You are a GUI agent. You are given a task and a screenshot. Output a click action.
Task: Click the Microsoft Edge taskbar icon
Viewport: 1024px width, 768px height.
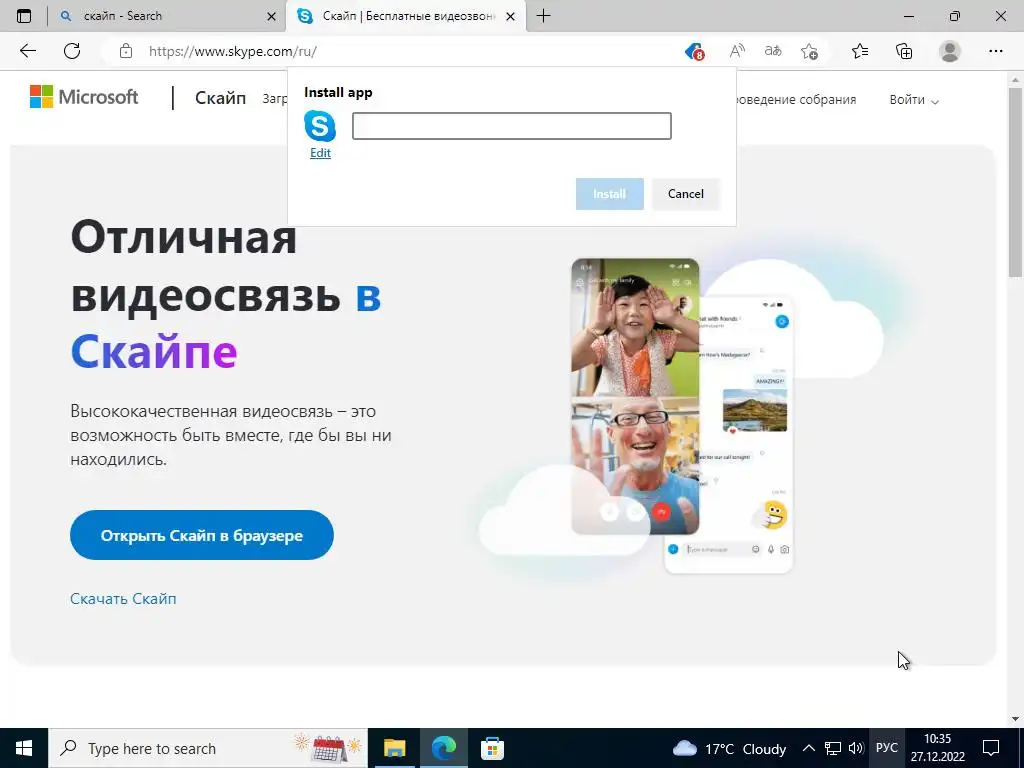pyautogui.click(x=443, y=748)
